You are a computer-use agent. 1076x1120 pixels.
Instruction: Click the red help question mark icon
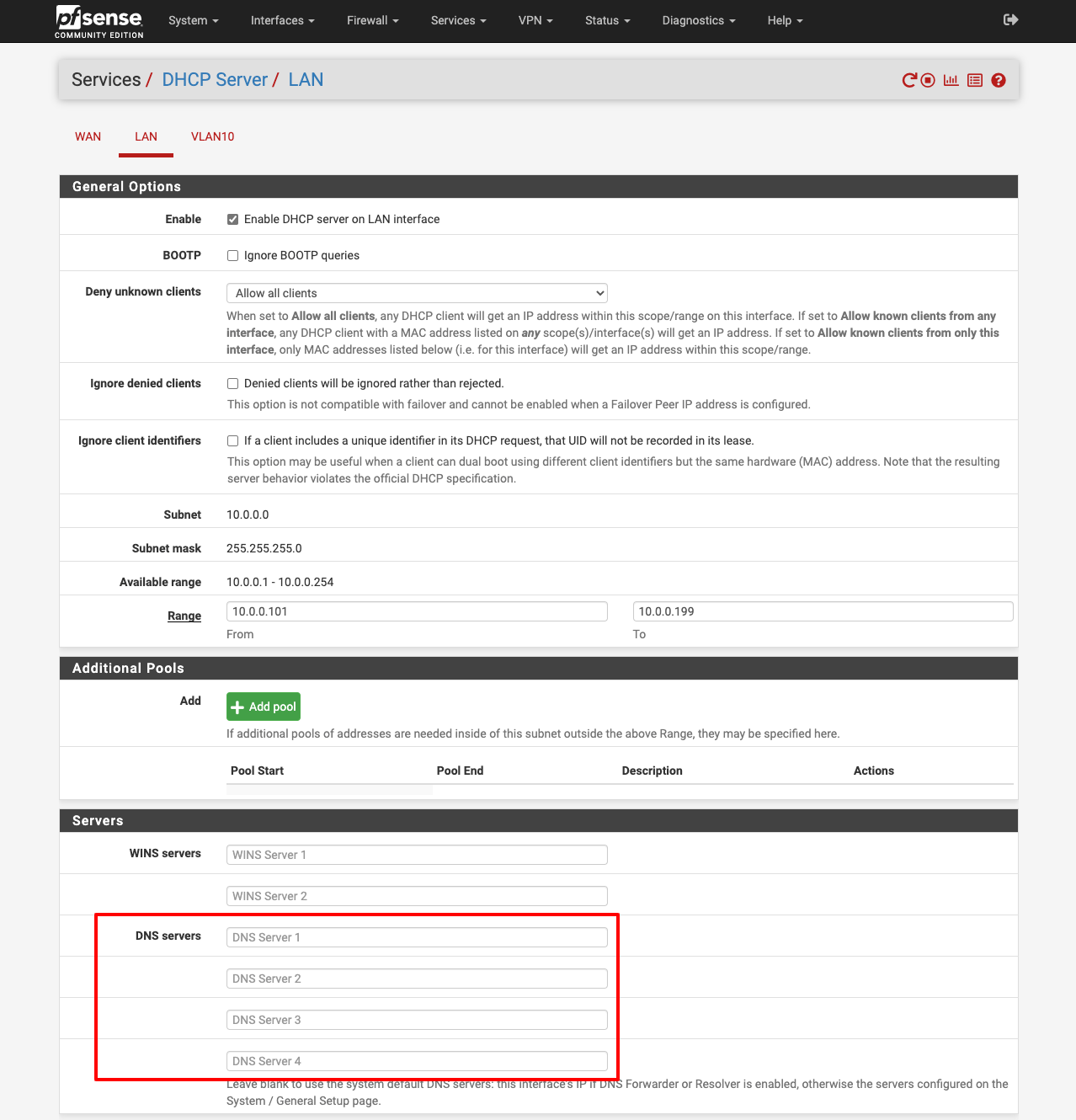click(x=999, y=80)
